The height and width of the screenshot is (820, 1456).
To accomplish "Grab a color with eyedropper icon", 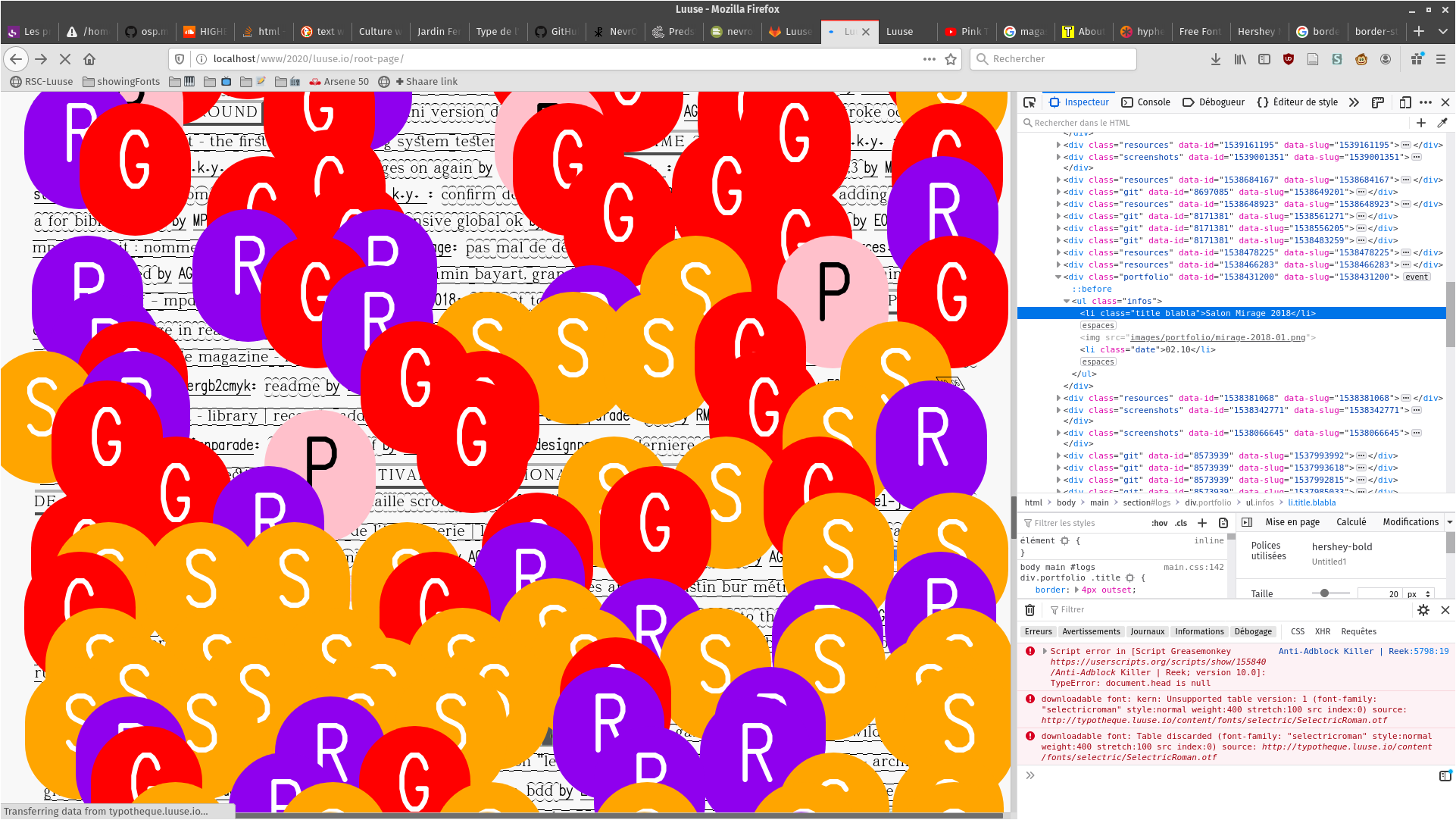I will point(1442,123).
